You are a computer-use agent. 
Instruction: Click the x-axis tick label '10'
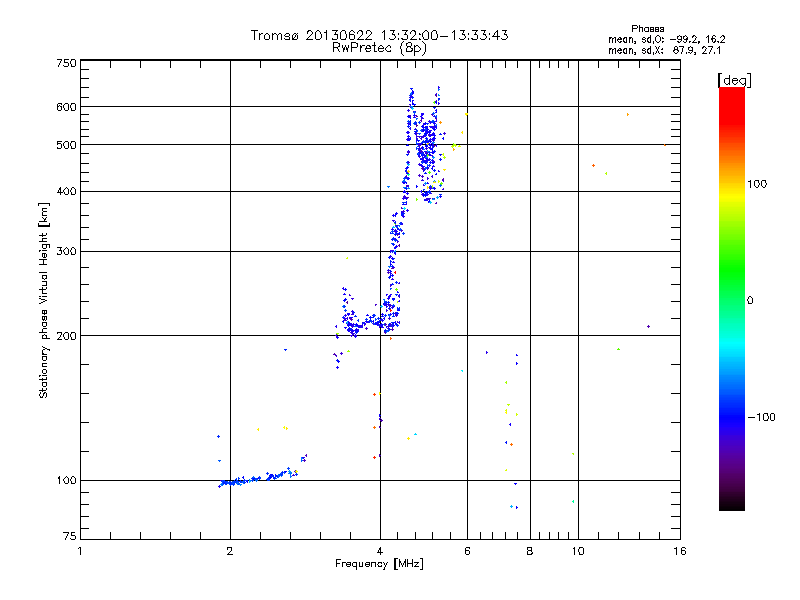[578, 551]
